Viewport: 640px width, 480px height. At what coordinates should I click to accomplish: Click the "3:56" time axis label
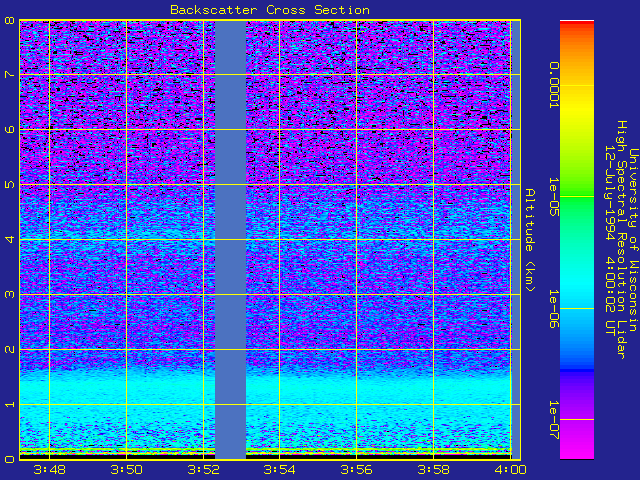(x=356, y=470)
